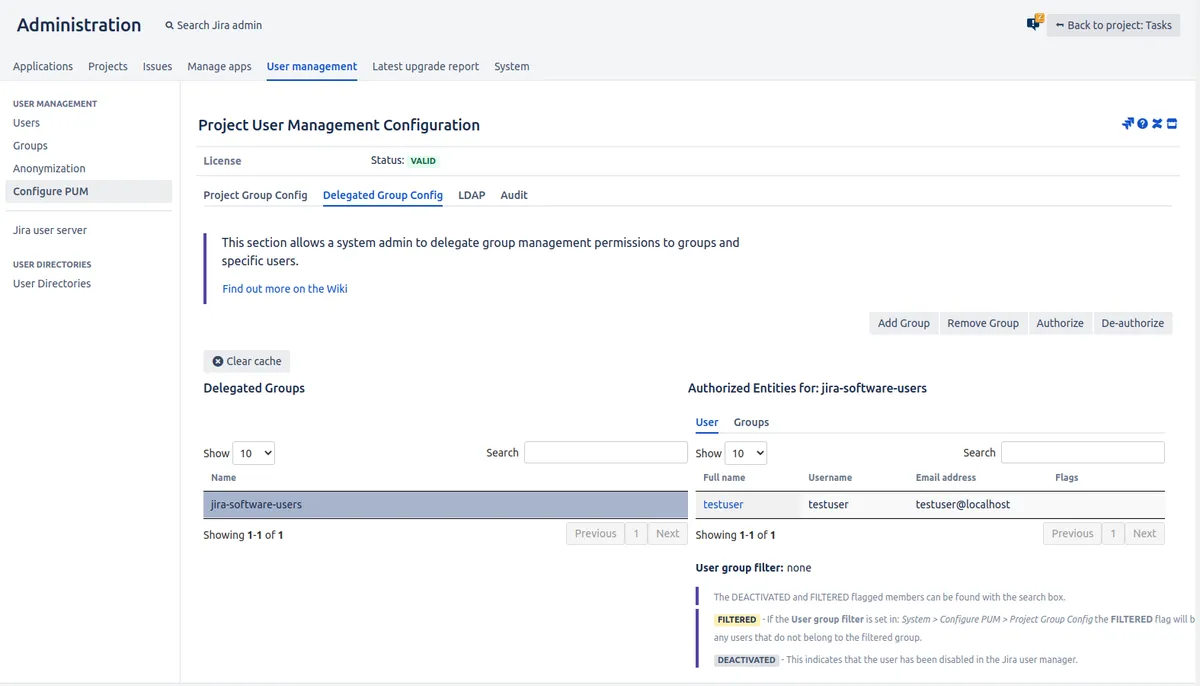Open the Delegated Groups Show count dropdown
The width and height of the screenshot is (1200, 686).
(253, 453)
